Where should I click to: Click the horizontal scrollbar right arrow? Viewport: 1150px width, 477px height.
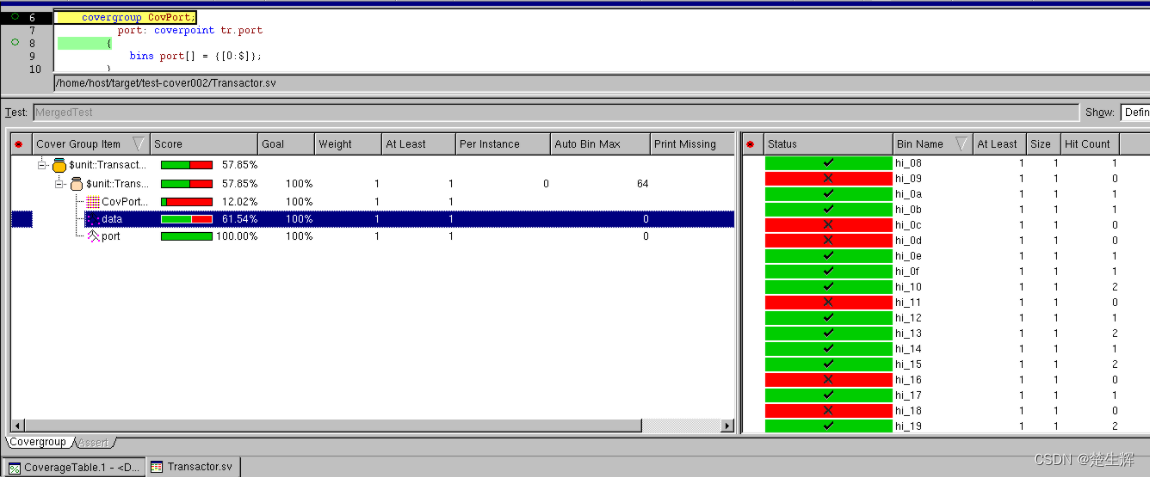pos(727,426)
